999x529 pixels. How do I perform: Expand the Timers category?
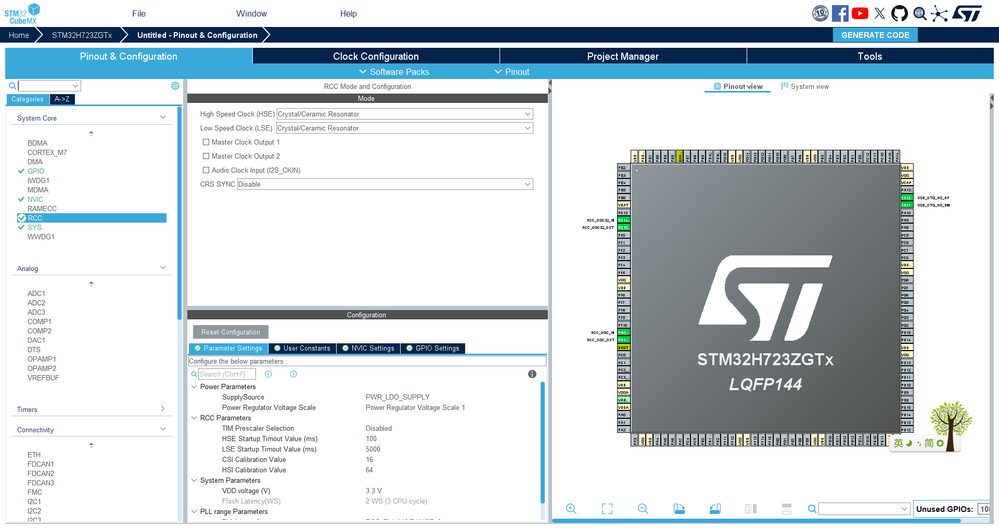tap(91, 409)
